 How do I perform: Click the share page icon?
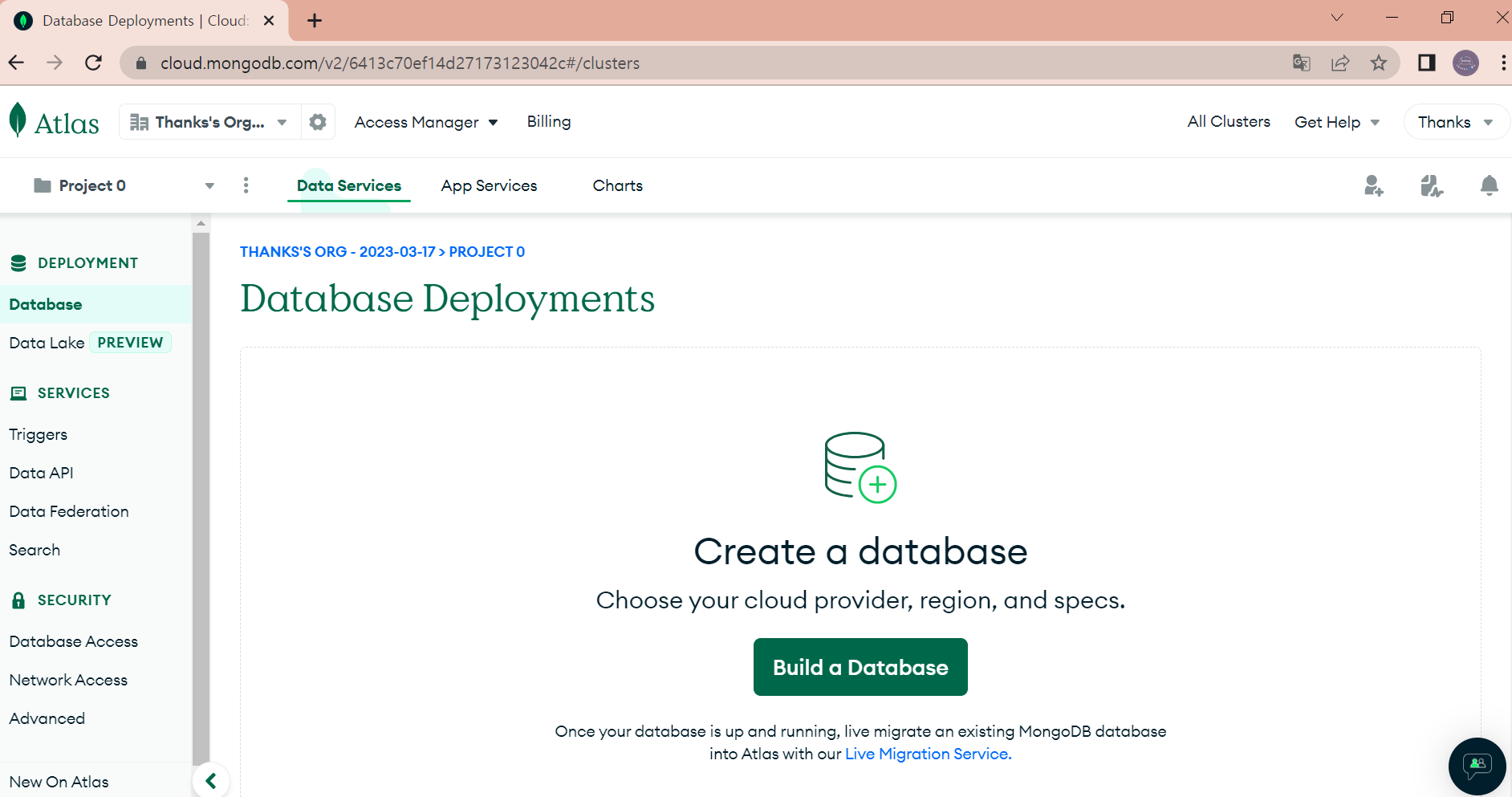1340,63
